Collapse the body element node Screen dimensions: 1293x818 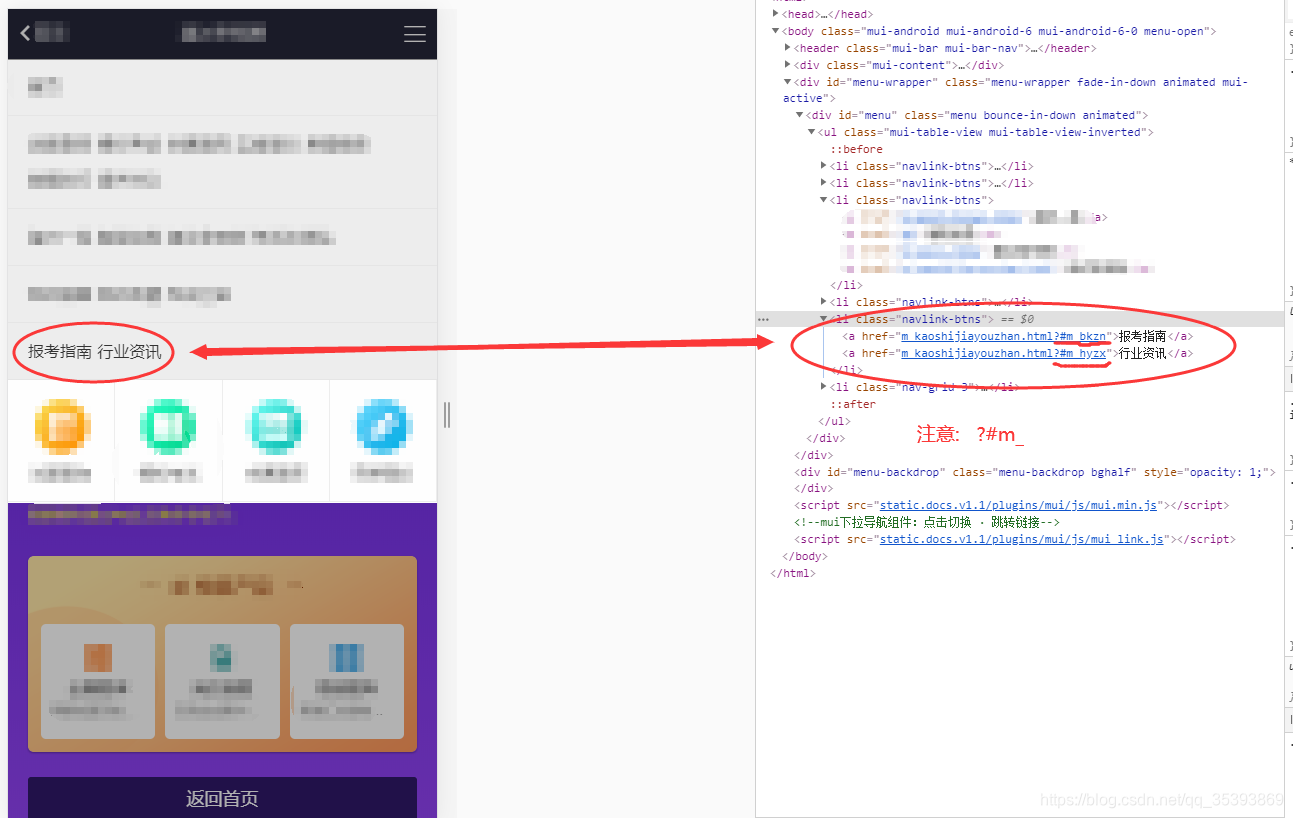[774, 30]
